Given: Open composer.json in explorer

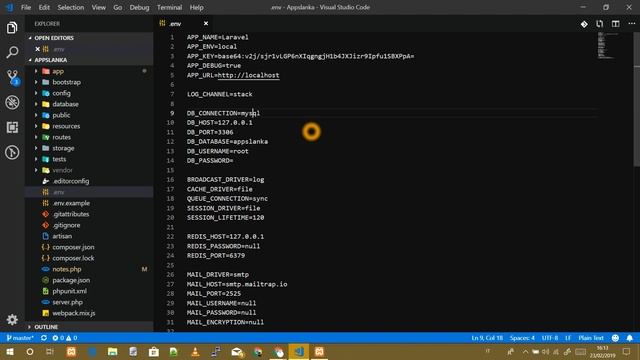Looking at the screenshot, I should (x=89, y=247).
